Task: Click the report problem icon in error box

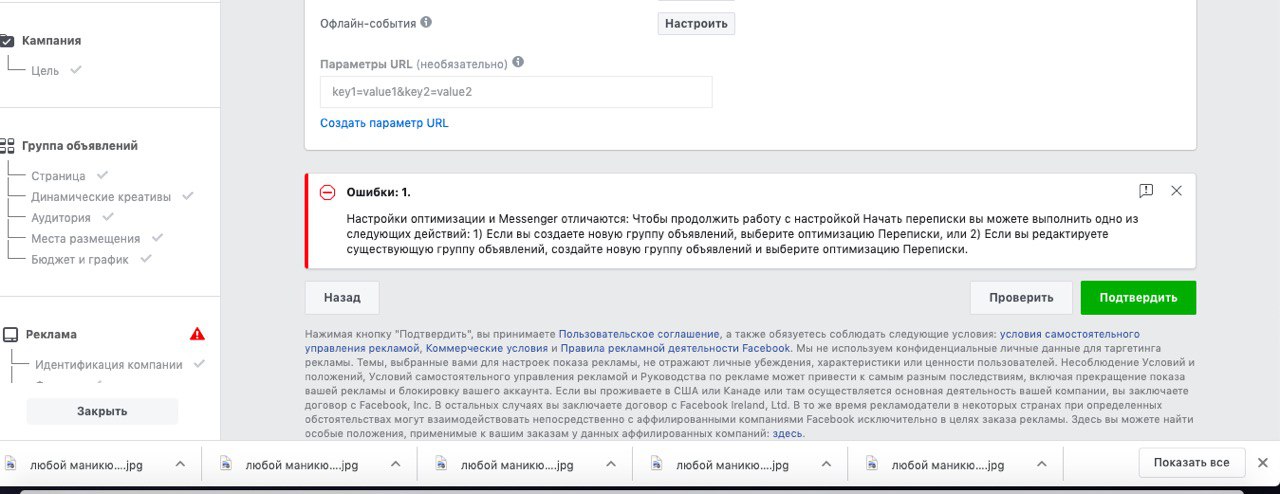Action: click(x=1146, y=191)
